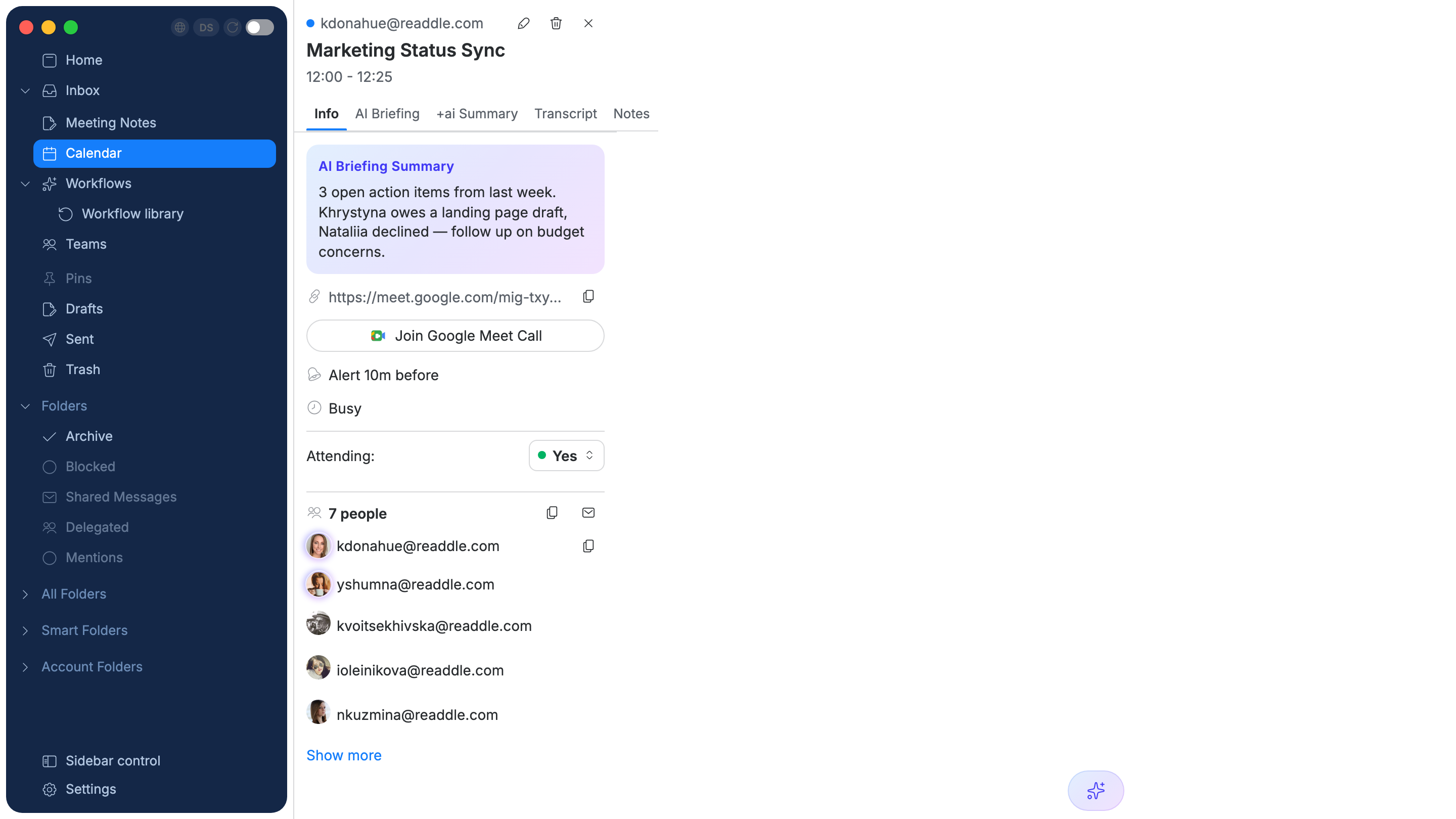Copy all attendees list icon
Image resolution: width=1456 pixels, height=819 pixels.
coord(552,513)
